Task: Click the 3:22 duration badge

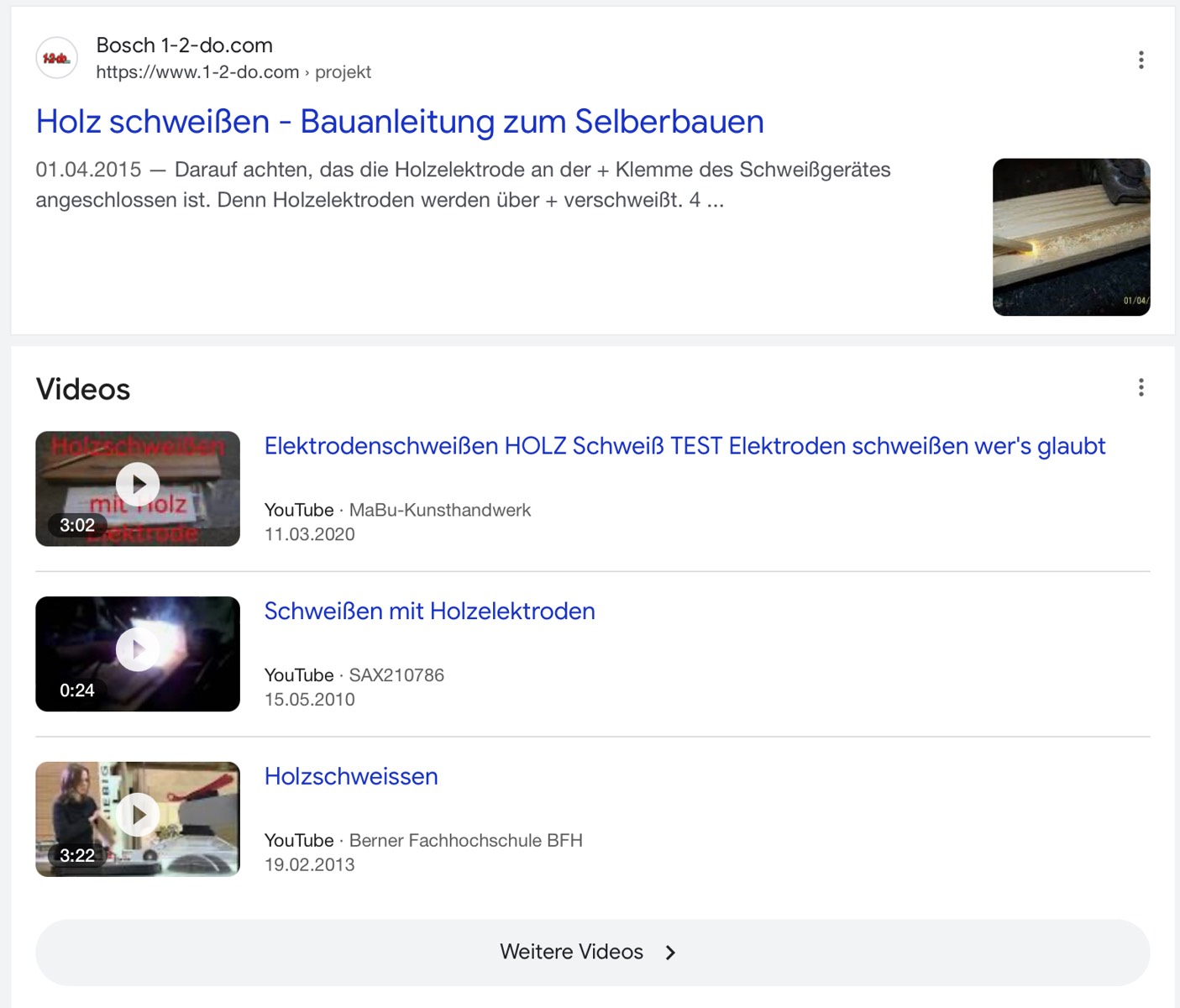Action: pos(76,856)
